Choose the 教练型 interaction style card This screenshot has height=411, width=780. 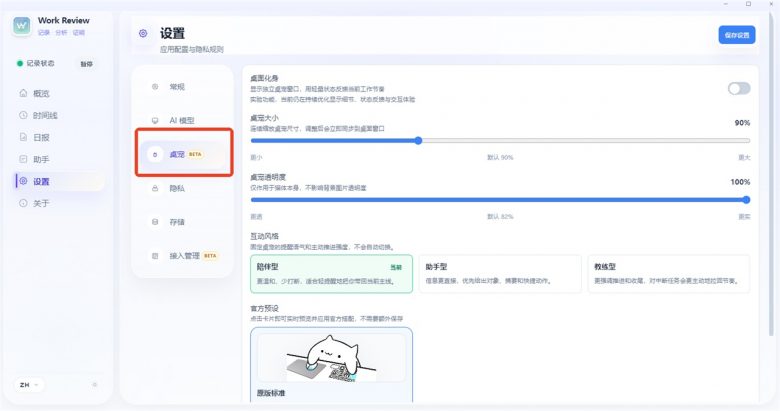[669, 274]
